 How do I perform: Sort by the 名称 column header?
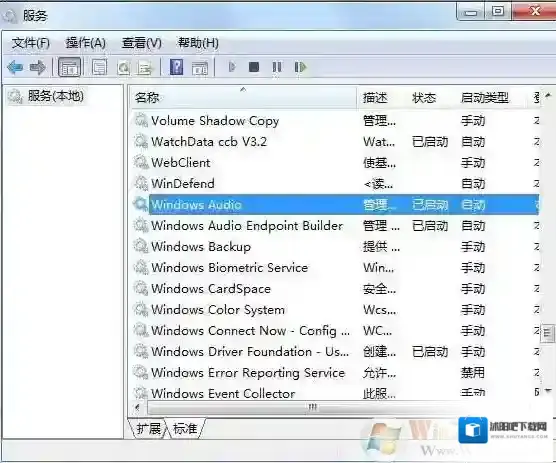pos(243,97)
